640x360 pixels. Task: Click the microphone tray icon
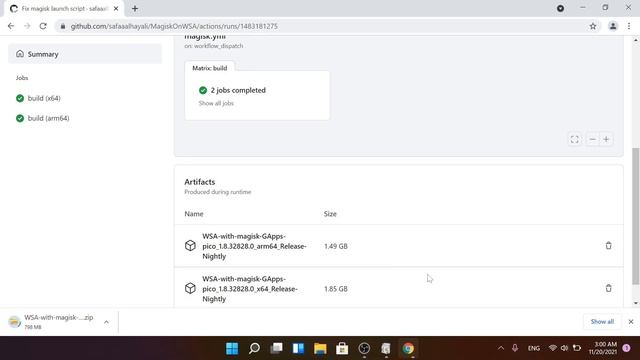coord(515,348)
